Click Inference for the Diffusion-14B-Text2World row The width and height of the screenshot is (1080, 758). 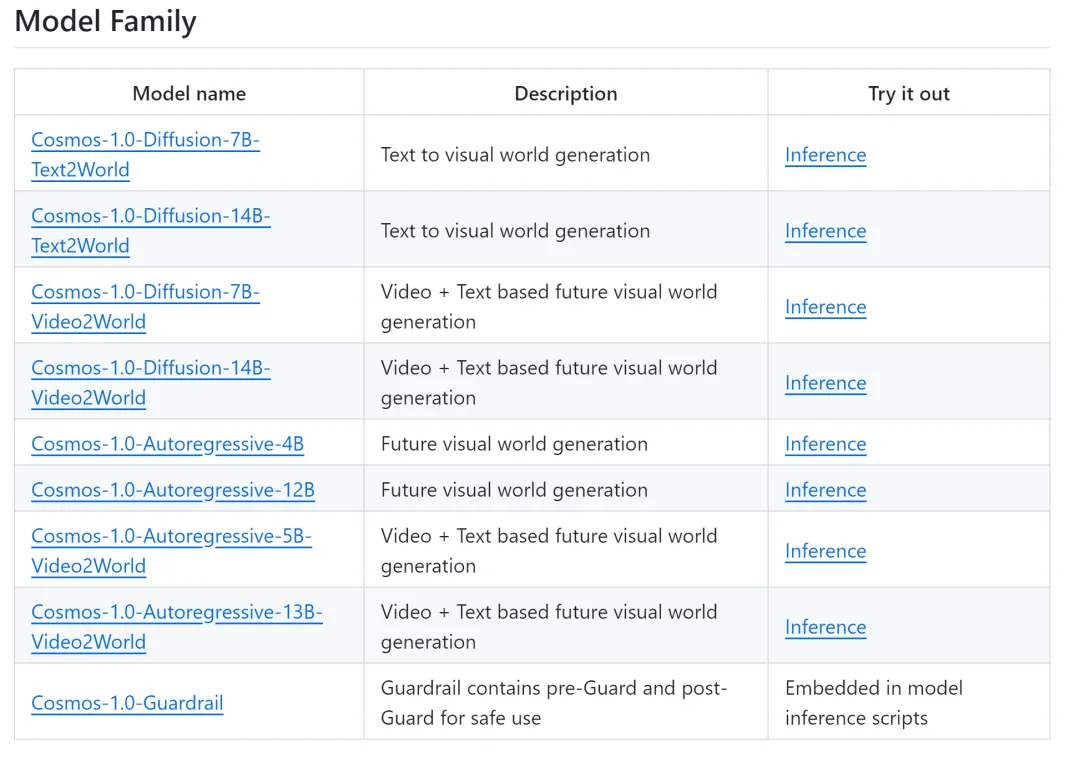pyautogui.click(x=825, y=231)
